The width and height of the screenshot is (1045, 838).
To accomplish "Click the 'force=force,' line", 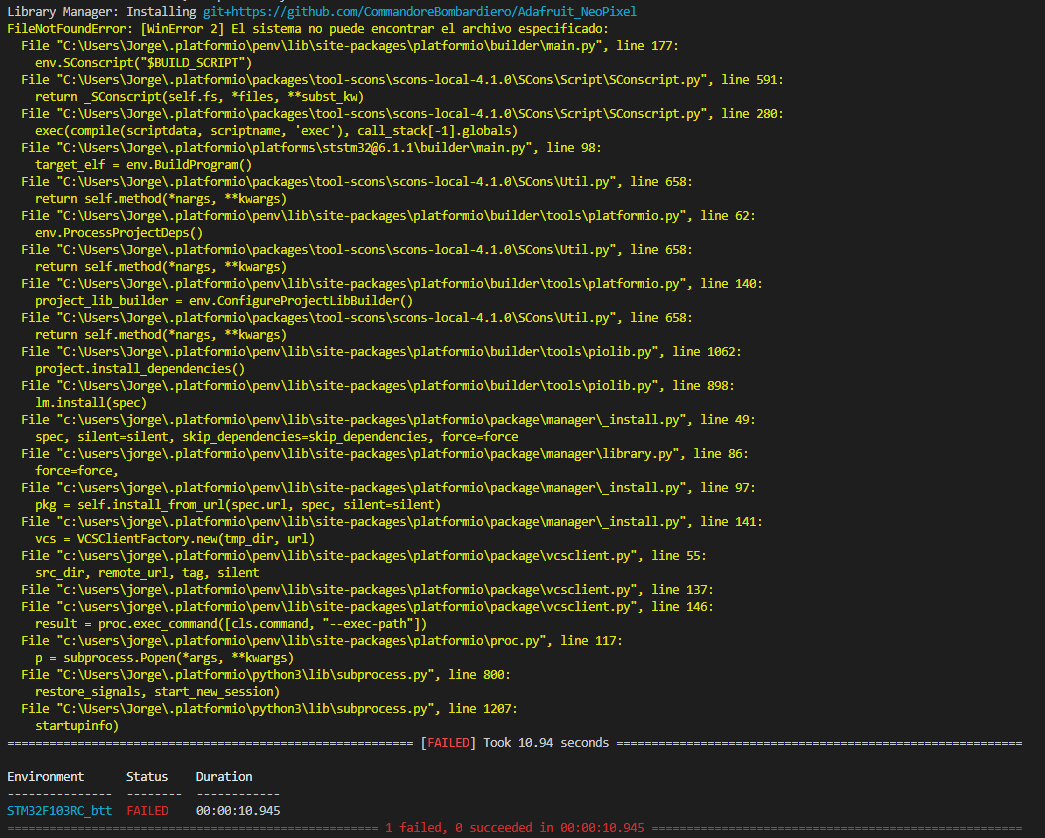I will tap(77, 471).
